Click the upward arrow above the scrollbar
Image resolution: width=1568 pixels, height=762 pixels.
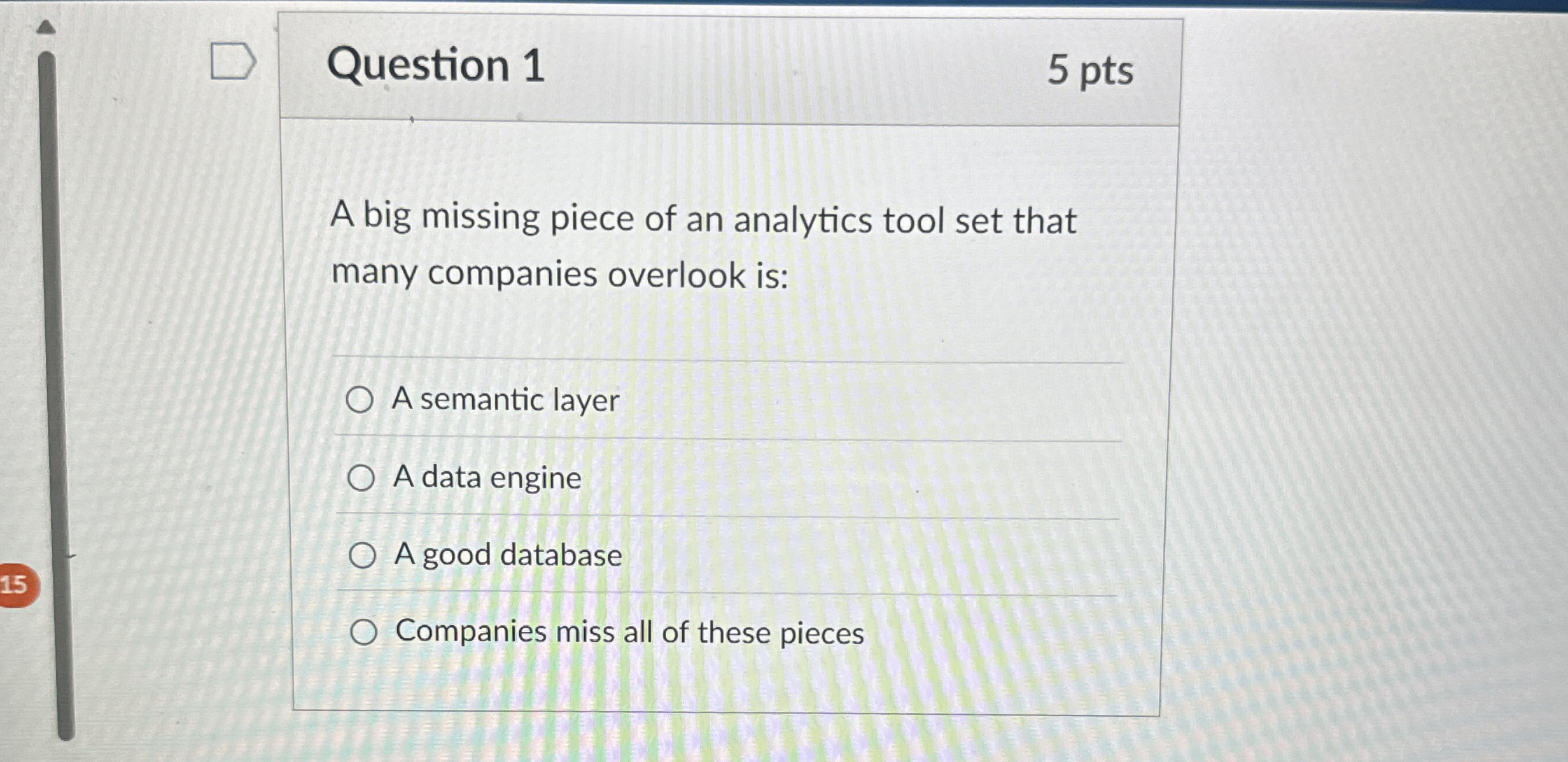(x=48, y=27)
